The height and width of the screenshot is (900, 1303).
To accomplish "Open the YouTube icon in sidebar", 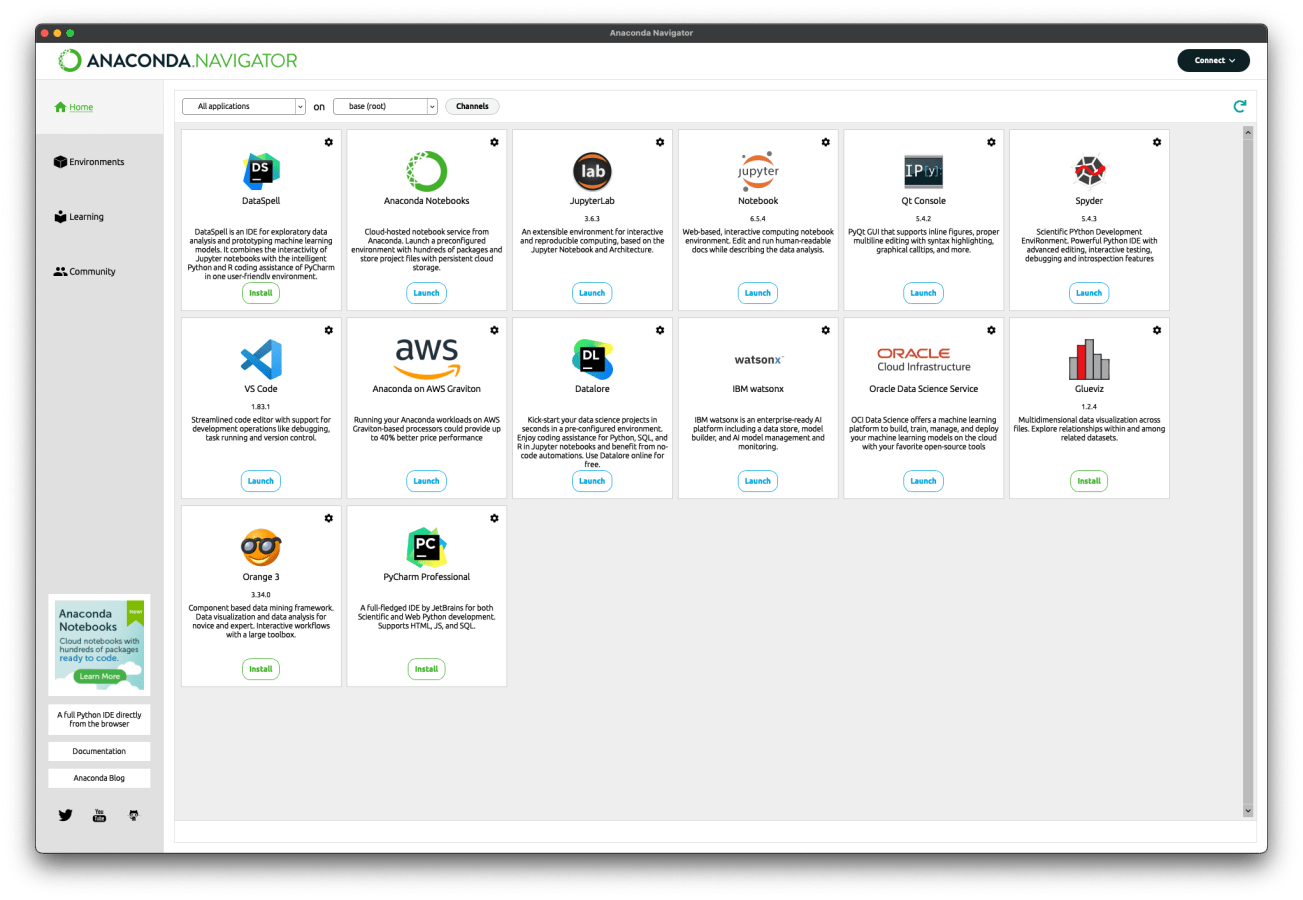I will 99,815.
